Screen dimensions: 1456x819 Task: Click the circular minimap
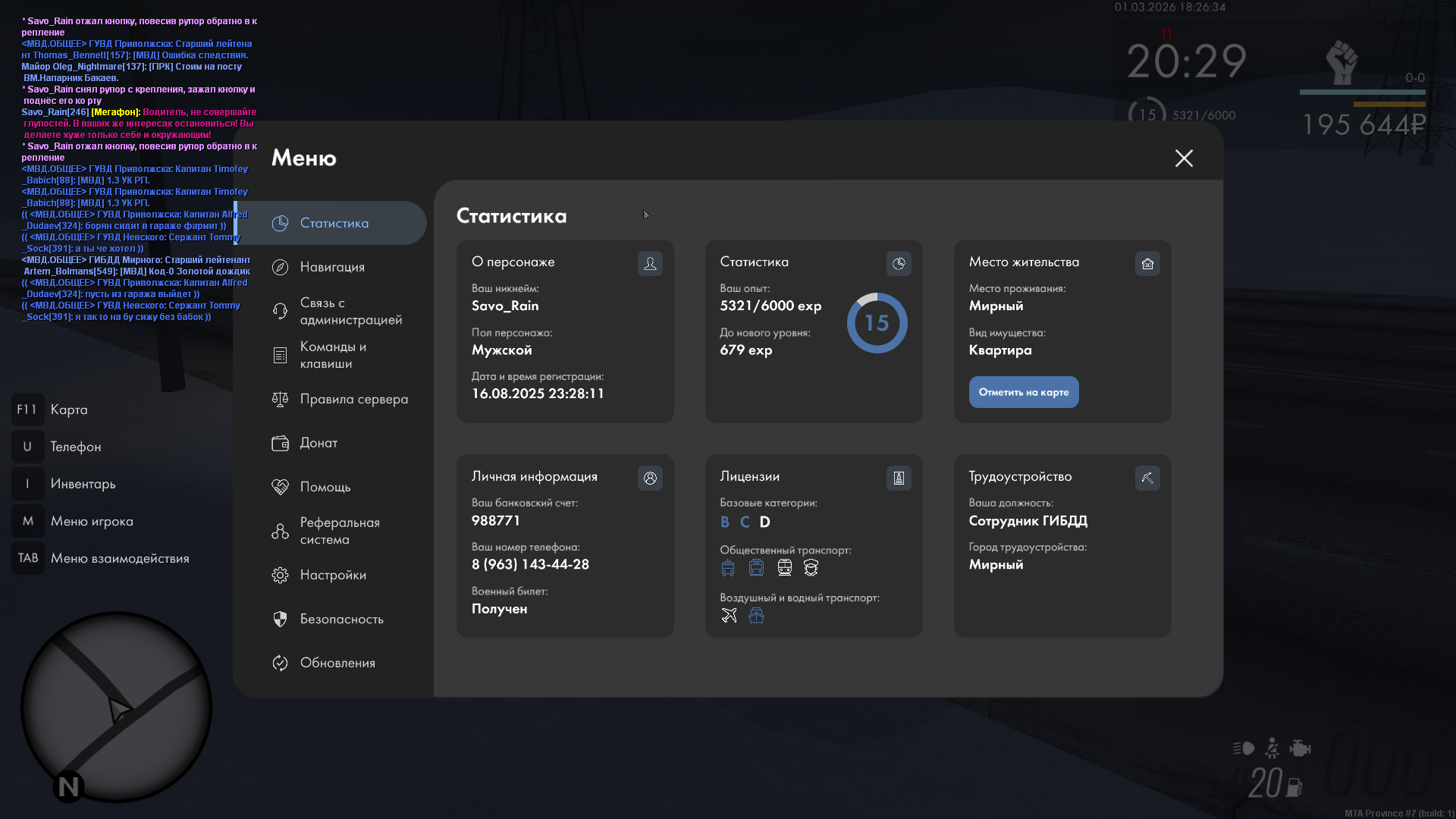pos(116,707)
